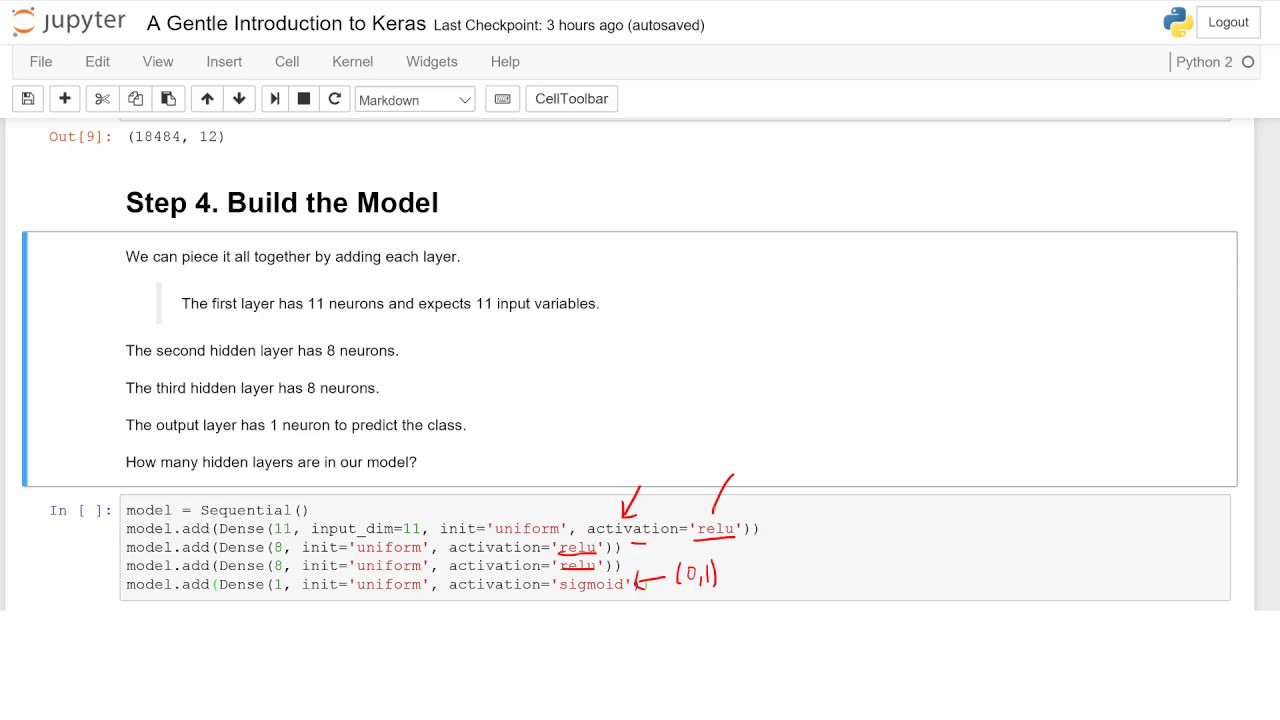Open the File menu

coord(41,62)
